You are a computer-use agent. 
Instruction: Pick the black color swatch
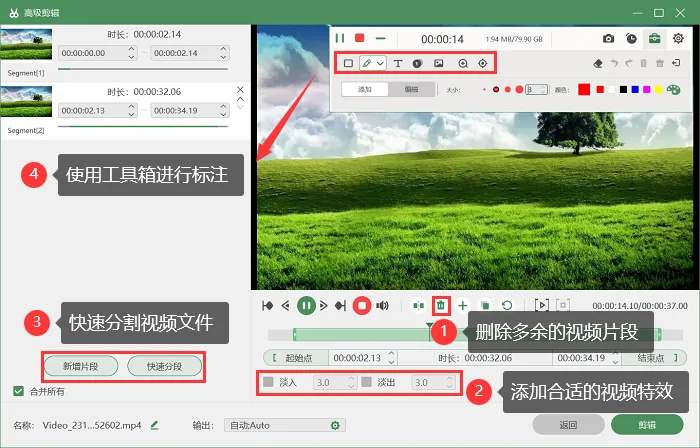point(623,90)
